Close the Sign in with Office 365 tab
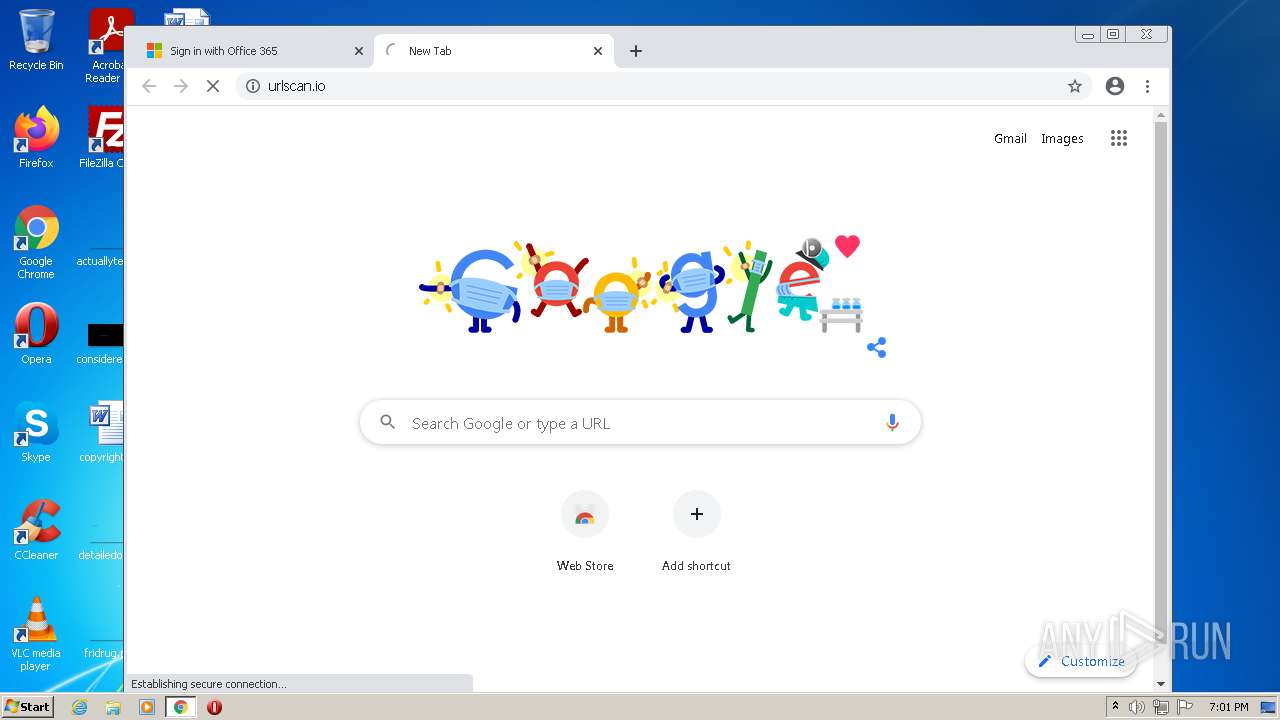The width and height of the screenshot is (1280, 720). 359,51
